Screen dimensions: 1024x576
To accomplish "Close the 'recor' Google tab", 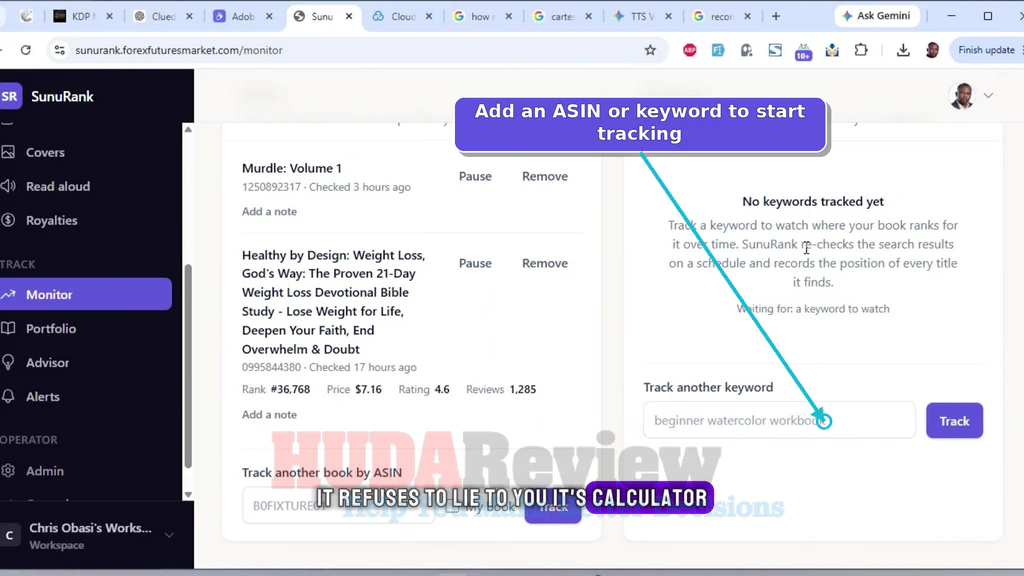I will point(747,16).
